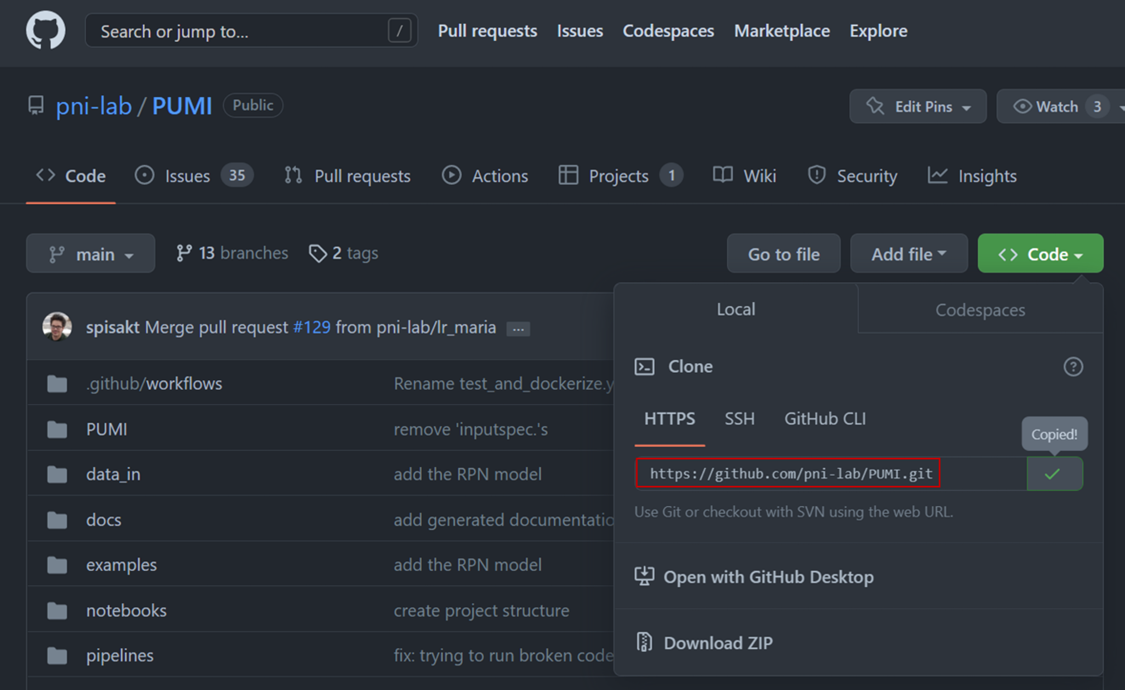Image resolution: width=1125 pixels, height=690 pixels.
Task: Open Explore in the top navigation
Action: click(x=878, y=31)
